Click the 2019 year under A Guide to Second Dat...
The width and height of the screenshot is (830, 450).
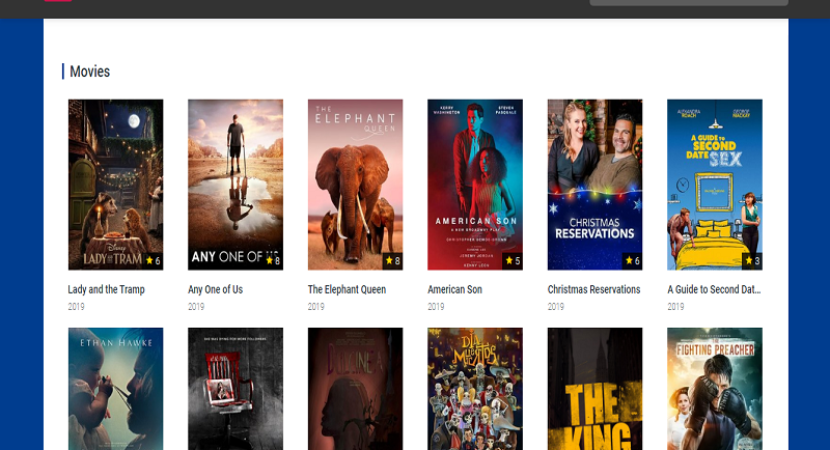675,307
